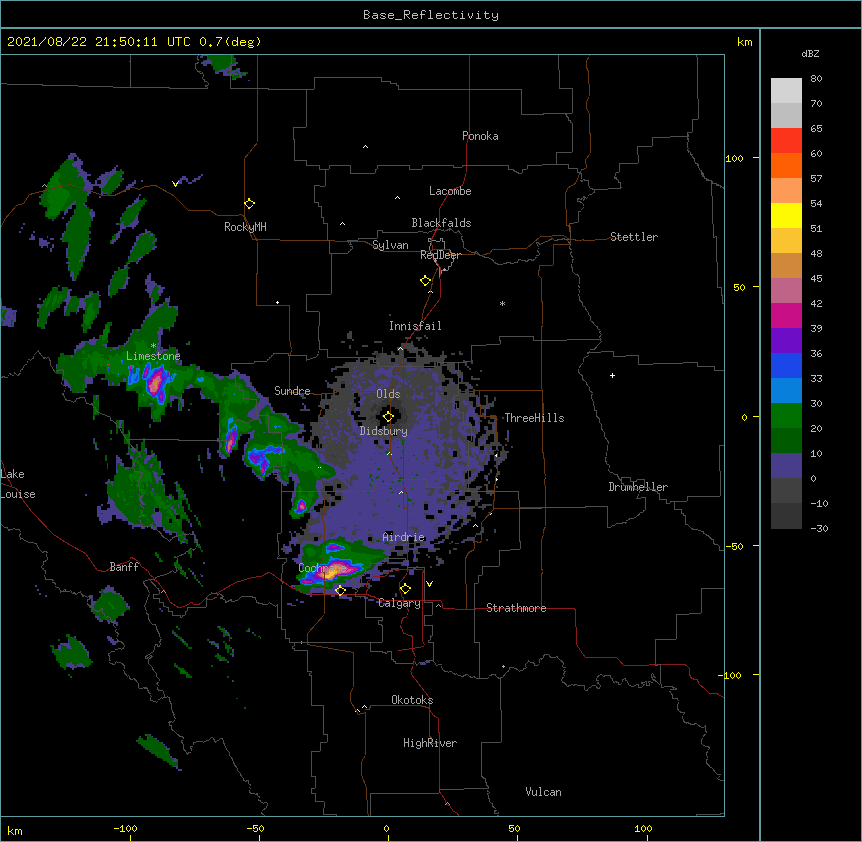Click the -100 tick on the bottom km axis
The width and height of the screenshot is (862, 842).
pyautogui.click(x=125, y=828)
